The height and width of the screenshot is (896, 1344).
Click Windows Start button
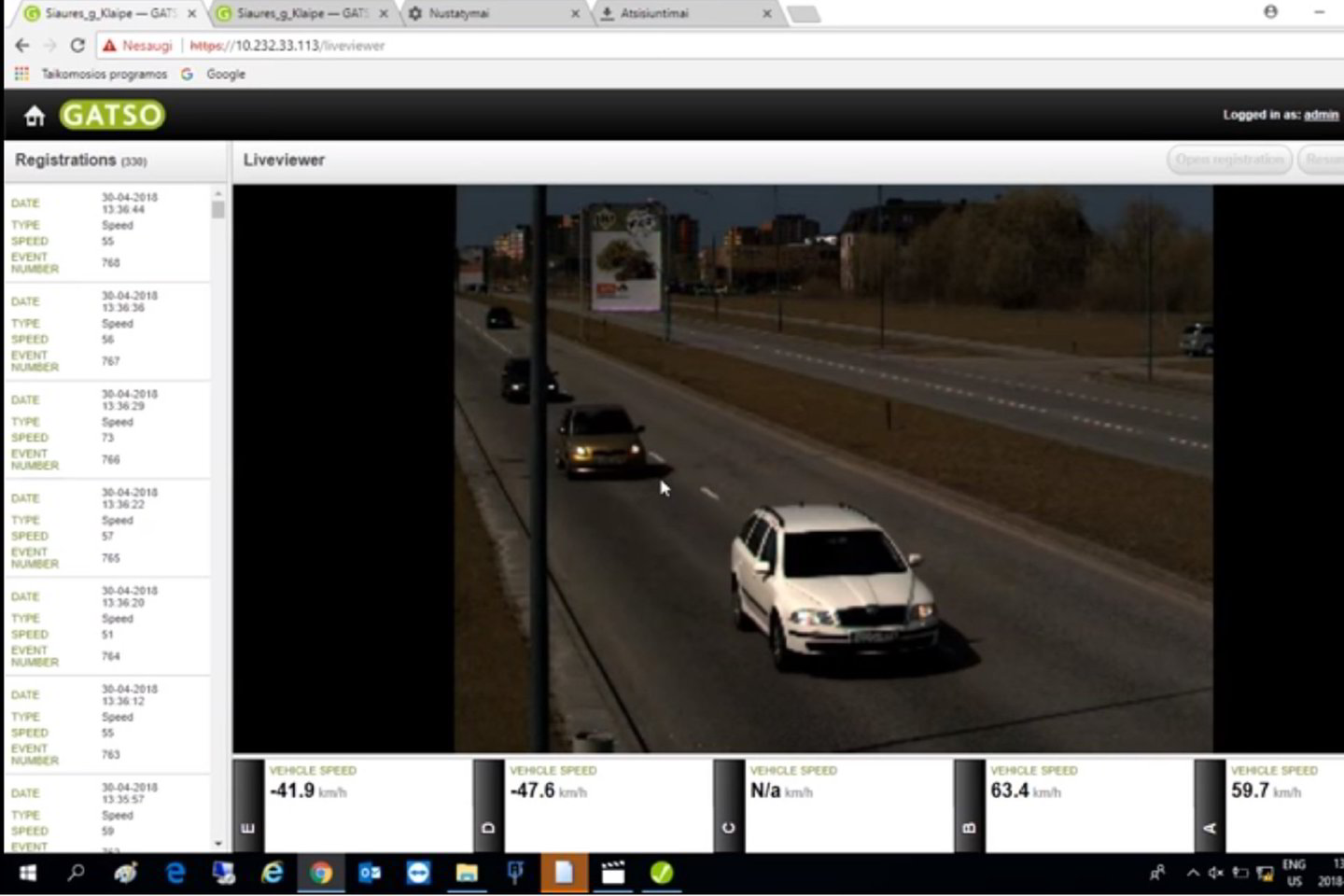pos(27,873)
